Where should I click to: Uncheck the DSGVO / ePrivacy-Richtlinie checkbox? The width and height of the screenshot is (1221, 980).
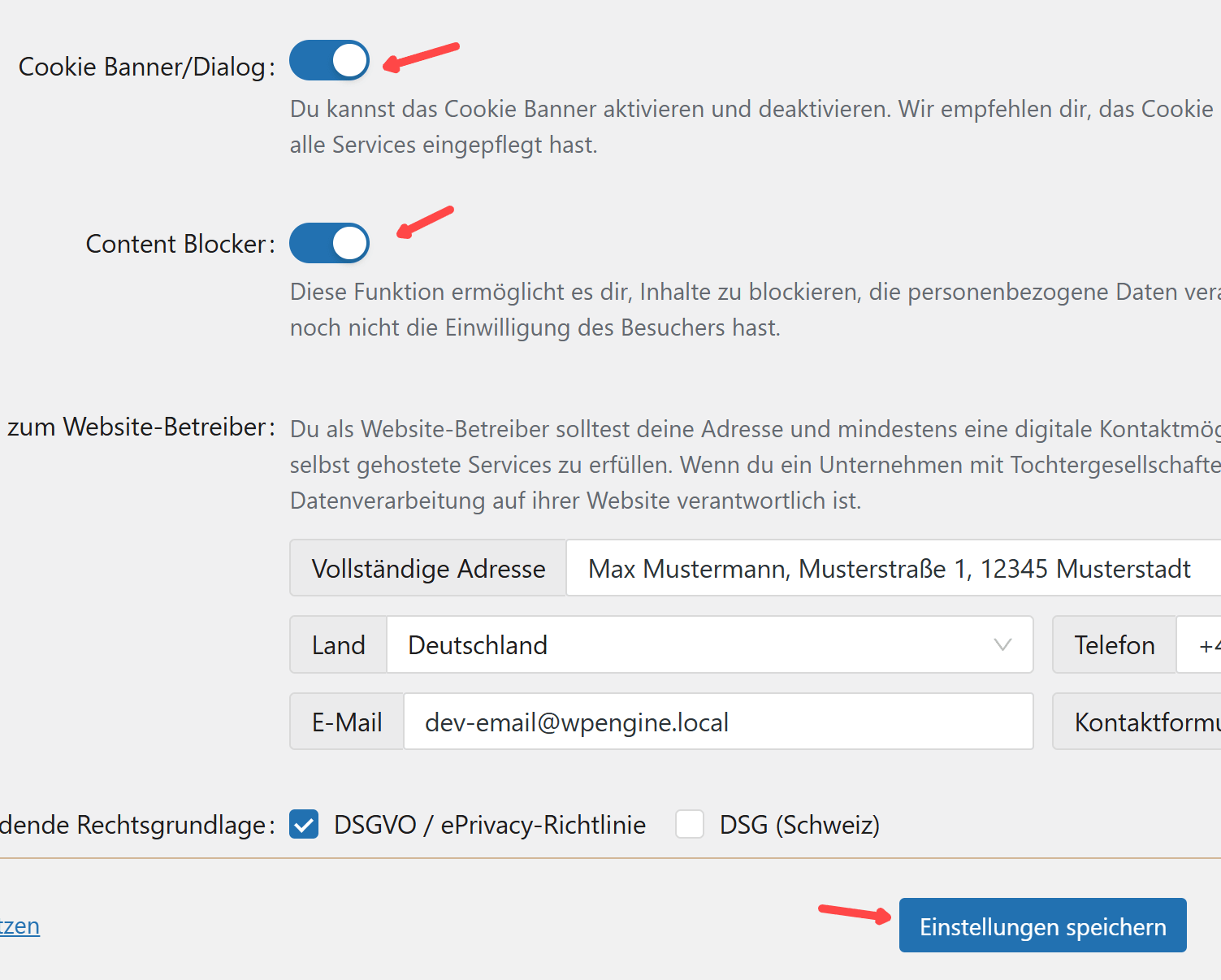304,824
